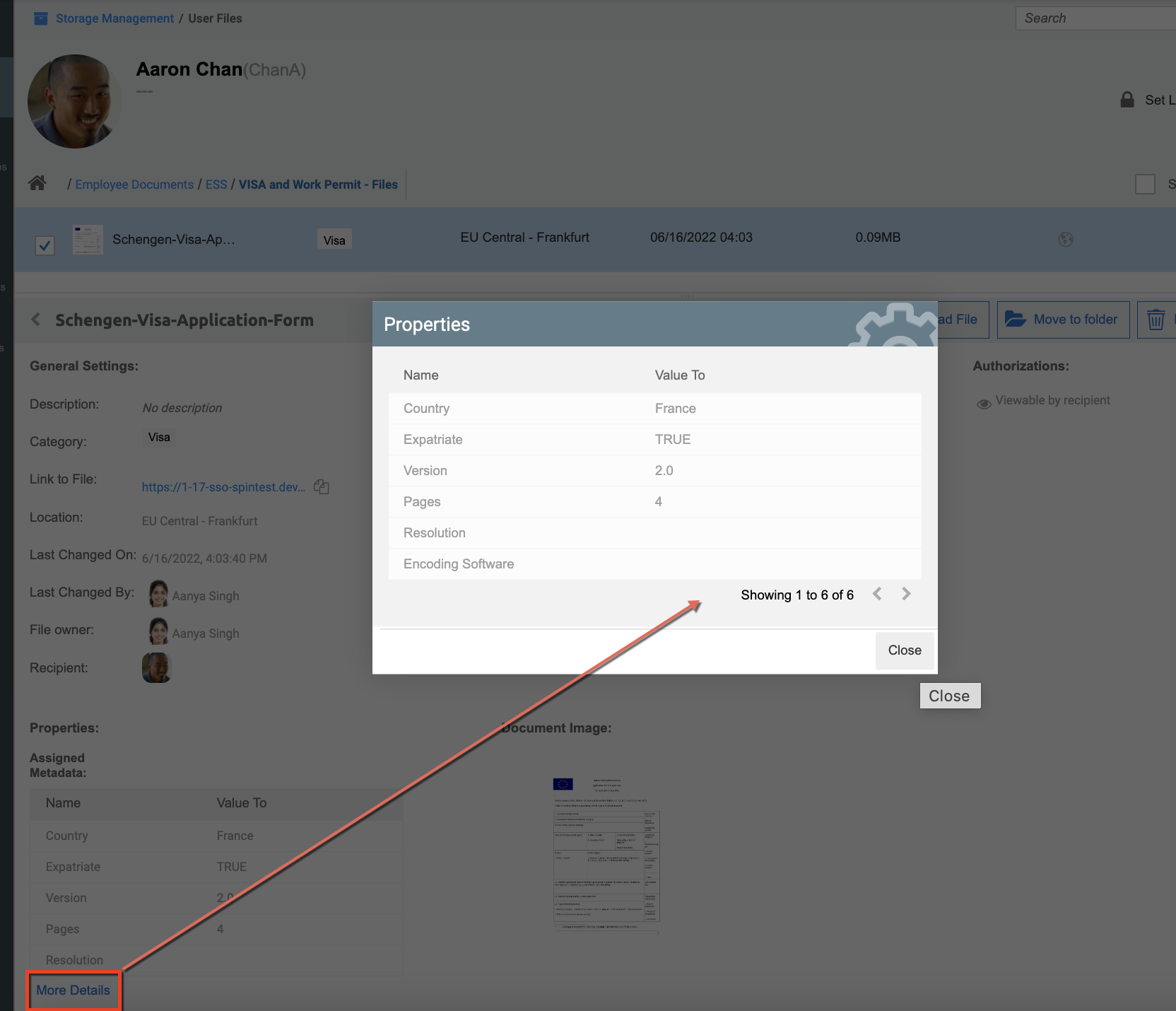Click the home icon in breadcrumb
The width and height of the screenshot is (1176, 1011).
(37, 184)
